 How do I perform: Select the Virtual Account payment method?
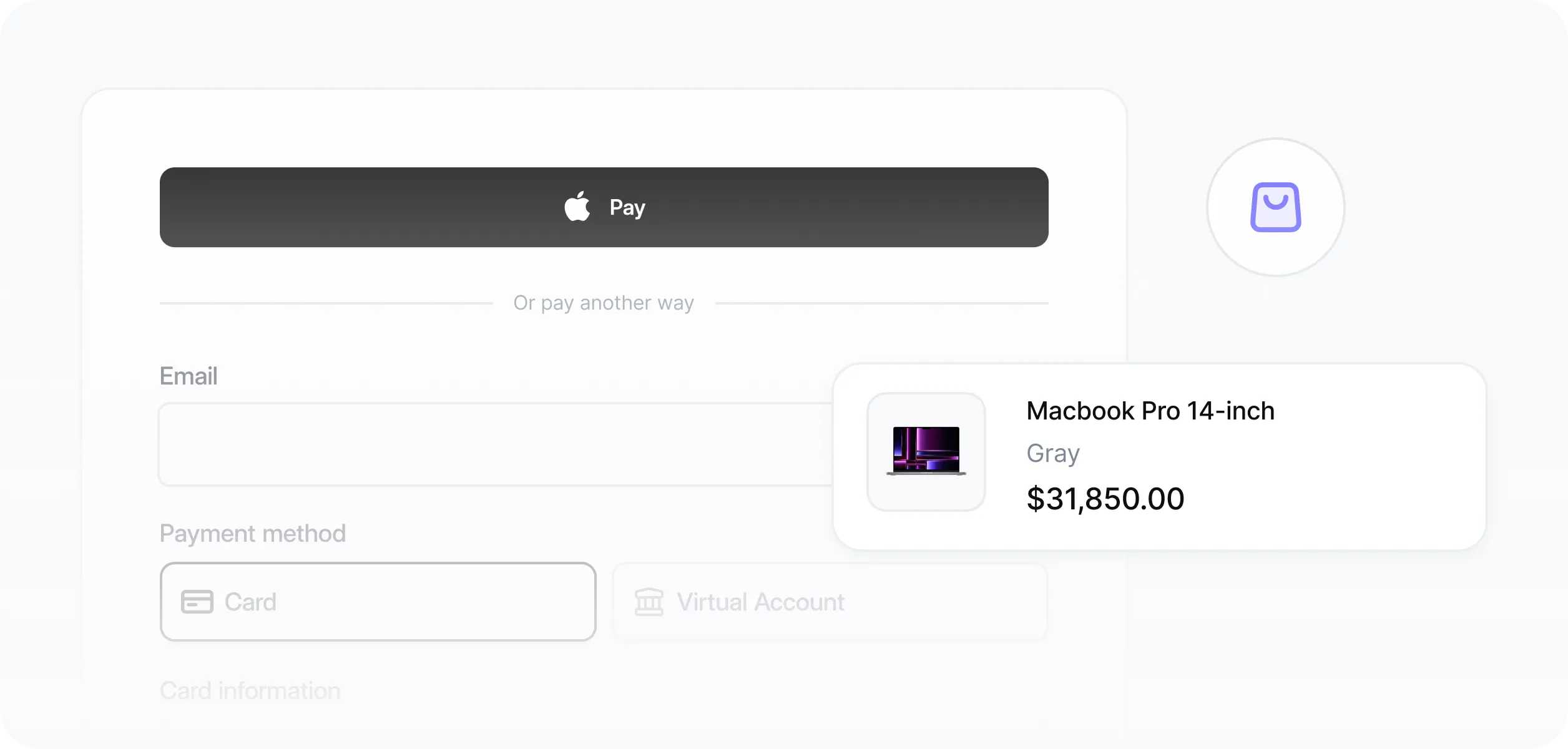click(x=830, y=602)
